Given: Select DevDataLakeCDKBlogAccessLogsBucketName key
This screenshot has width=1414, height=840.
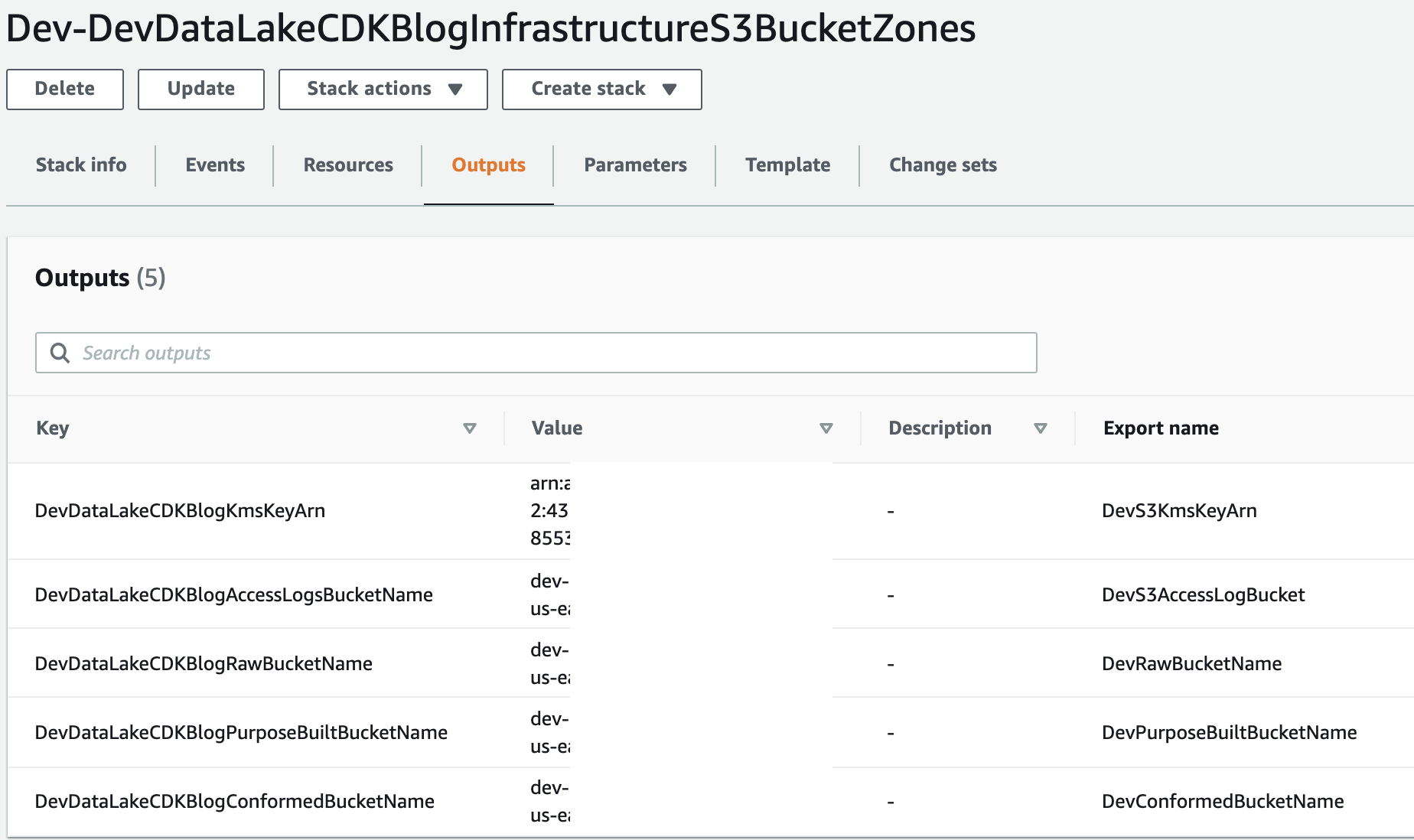Looking at the screenshot, I should coord(234,595).
